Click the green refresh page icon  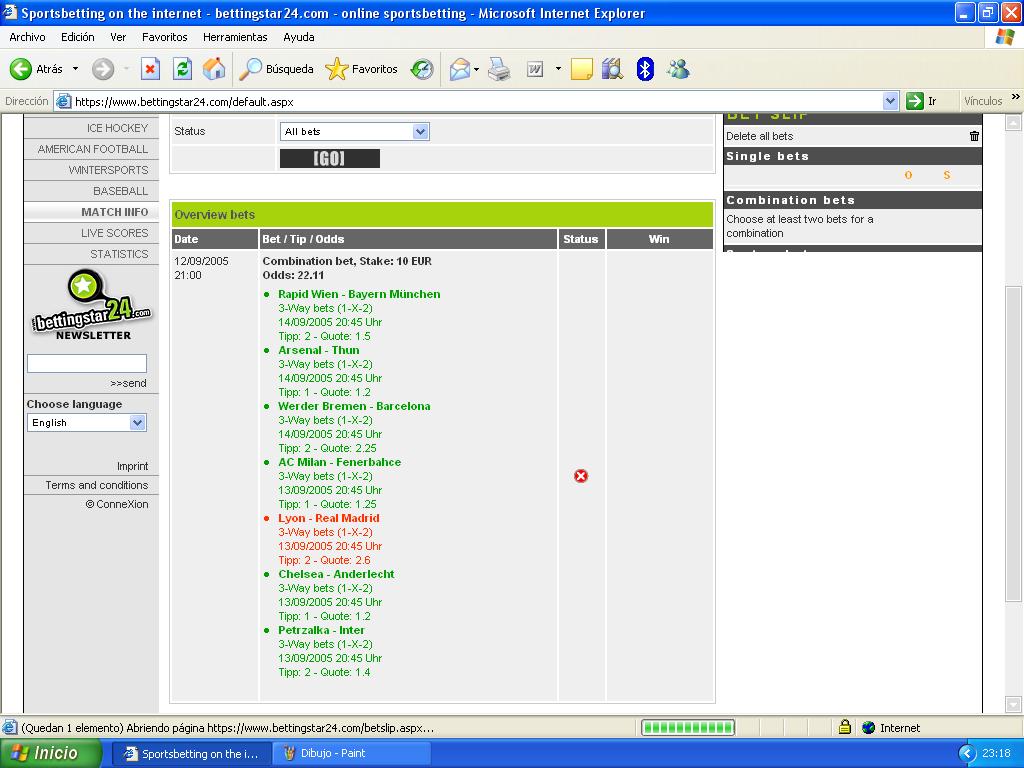(x=182, y=69)
